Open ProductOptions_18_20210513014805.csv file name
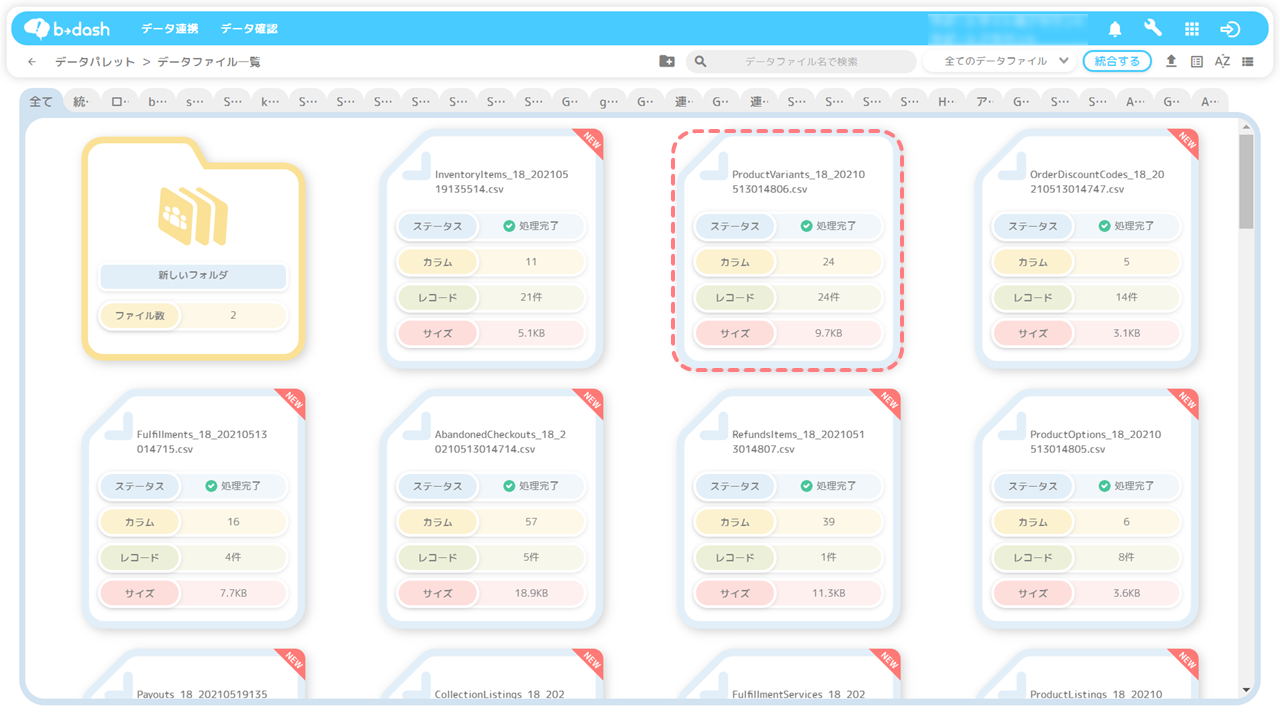 pyautogui.click(x=1096, y=441)
